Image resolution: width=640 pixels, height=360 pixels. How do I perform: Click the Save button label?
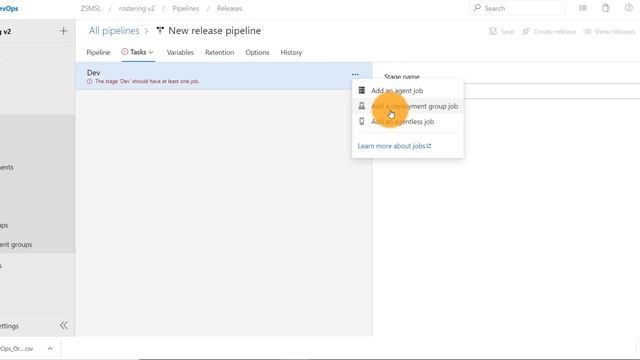(507, 31)
